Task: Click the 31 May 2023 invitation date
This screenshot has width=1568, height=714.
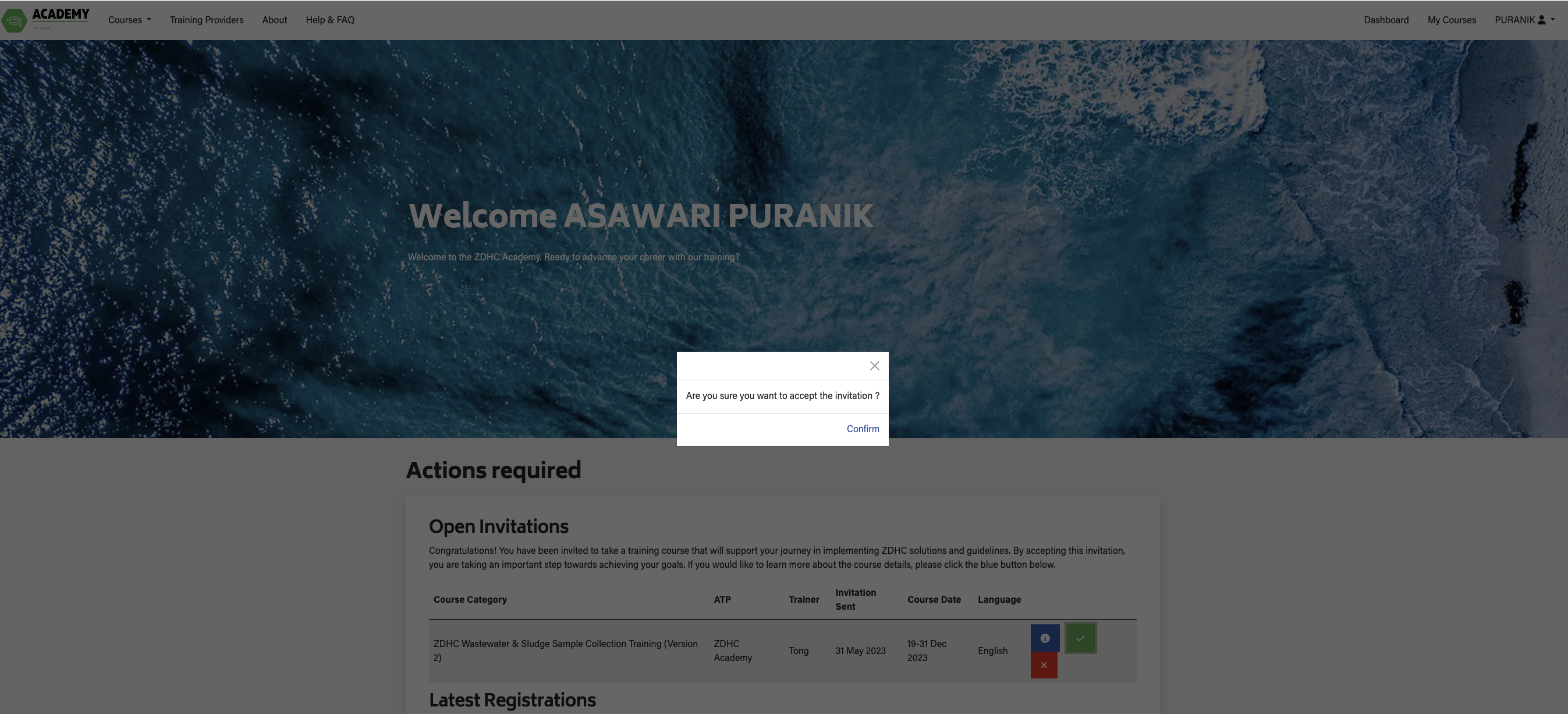Action: point(860,651)
